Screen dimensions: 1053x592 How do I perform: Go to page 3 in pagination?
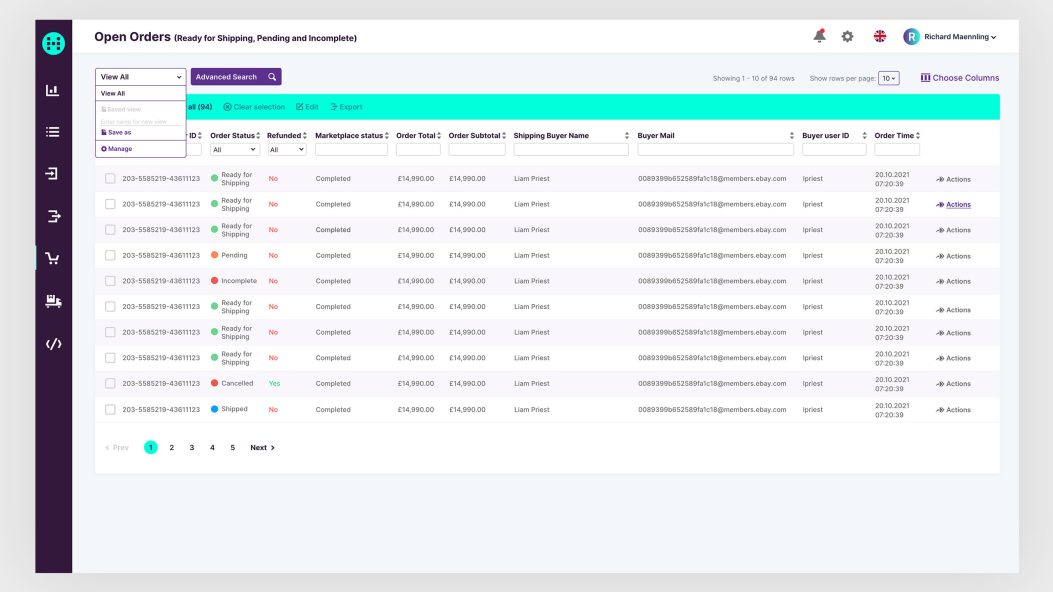click(192, 448)
